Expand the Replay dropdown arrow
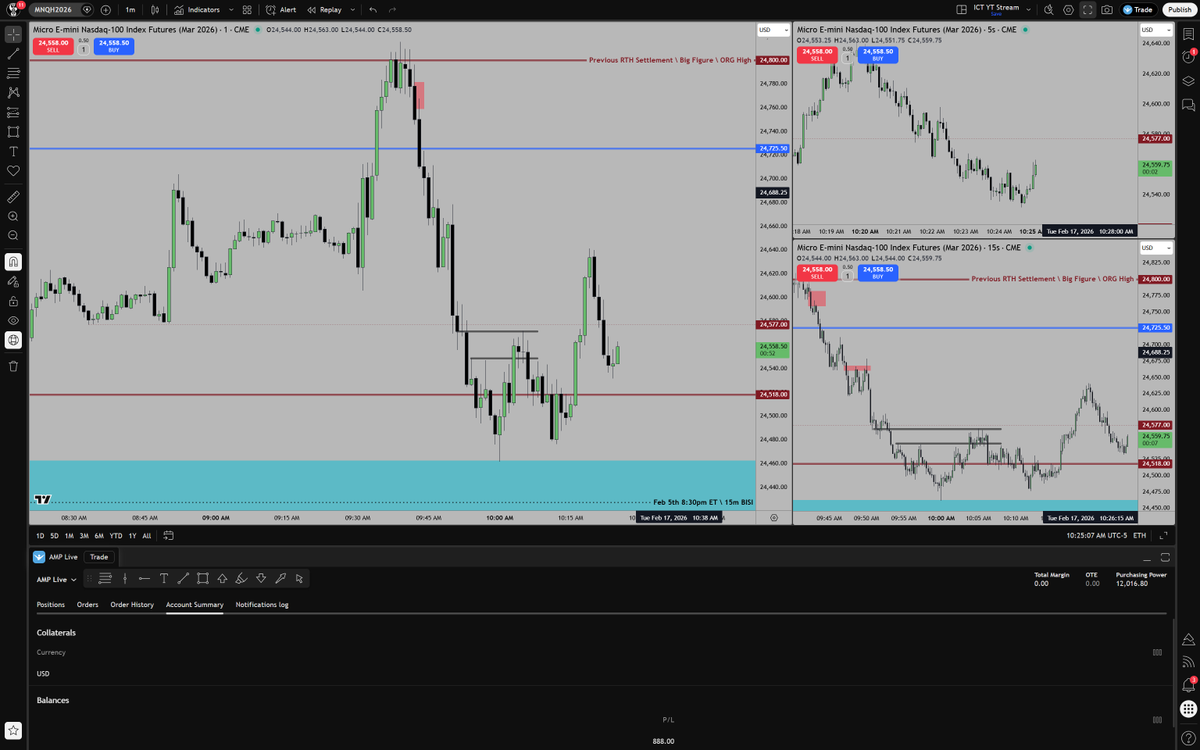1200x750 pixels. [352, 9]
